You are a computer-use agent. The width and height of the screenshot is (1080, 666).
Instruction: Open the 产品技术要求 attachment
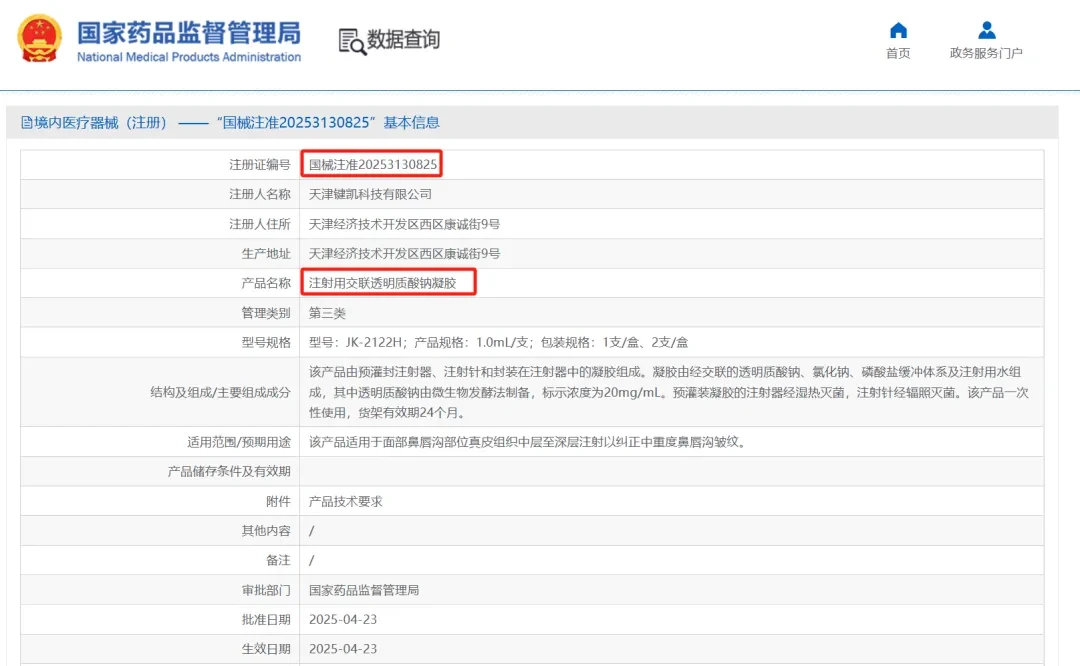pos(345,501)
